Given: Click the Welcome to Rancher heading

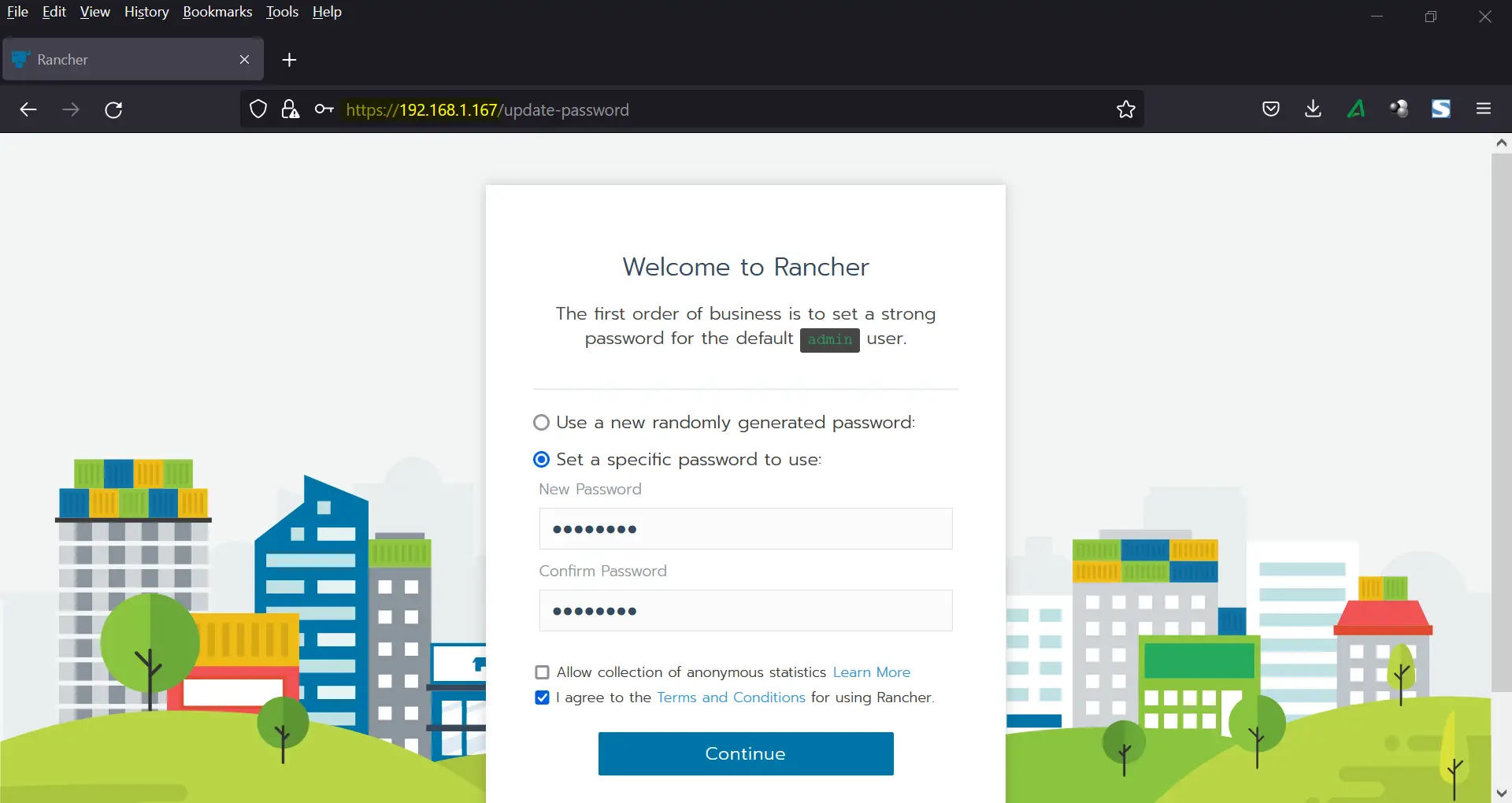Looking at the screenshot, I should 746,267.
